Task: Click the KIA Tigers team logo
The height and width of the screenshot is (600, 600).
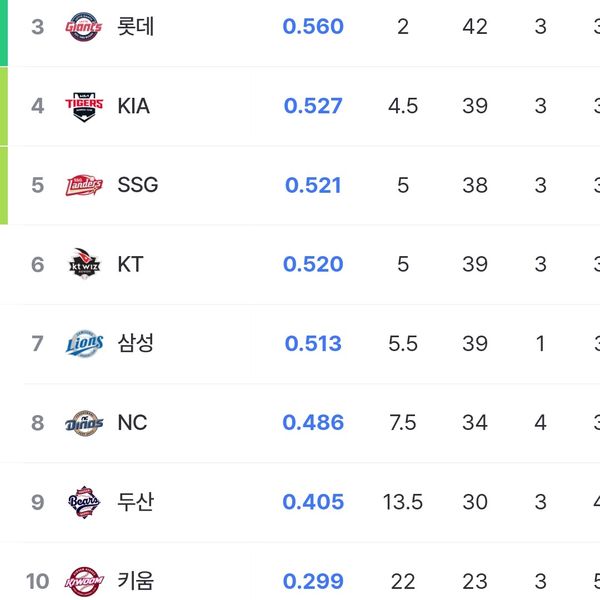Action: pos(84,106)
